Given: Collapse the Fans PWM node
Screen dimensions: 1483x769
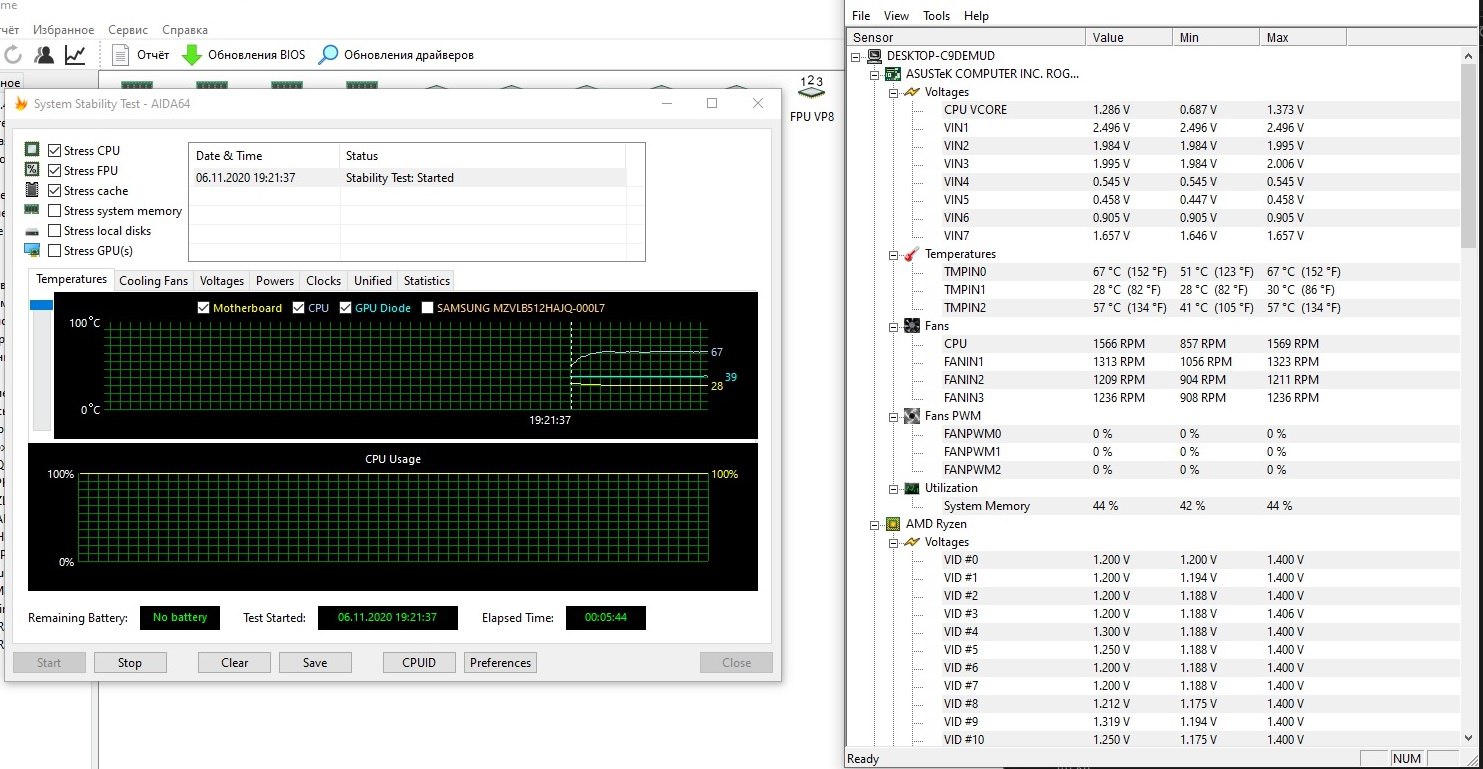Looking at the screenshot, I should (x=893, y=416).
